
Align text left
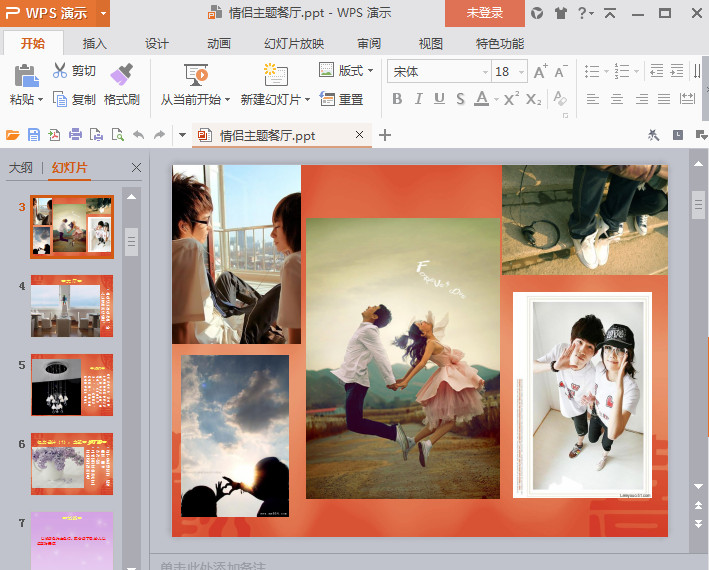(592, 99)
